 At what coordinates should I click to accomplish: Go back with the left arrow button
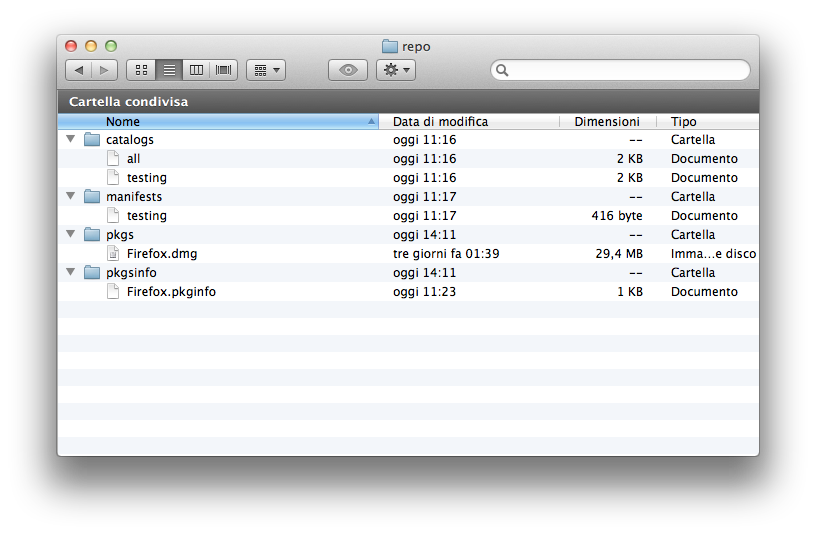pyautogui.click(x=79, y=70)
